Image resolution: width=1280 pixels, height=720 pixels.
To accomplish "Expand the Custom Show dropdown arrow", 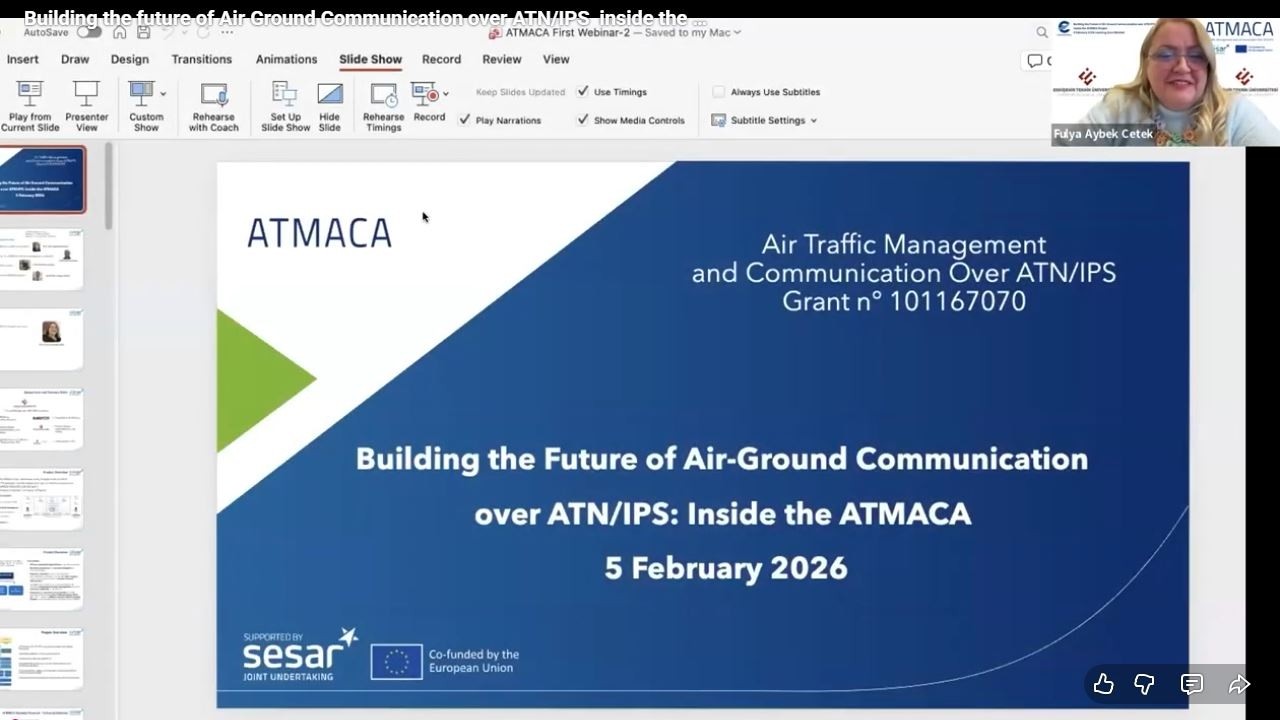I will (163, 94).
